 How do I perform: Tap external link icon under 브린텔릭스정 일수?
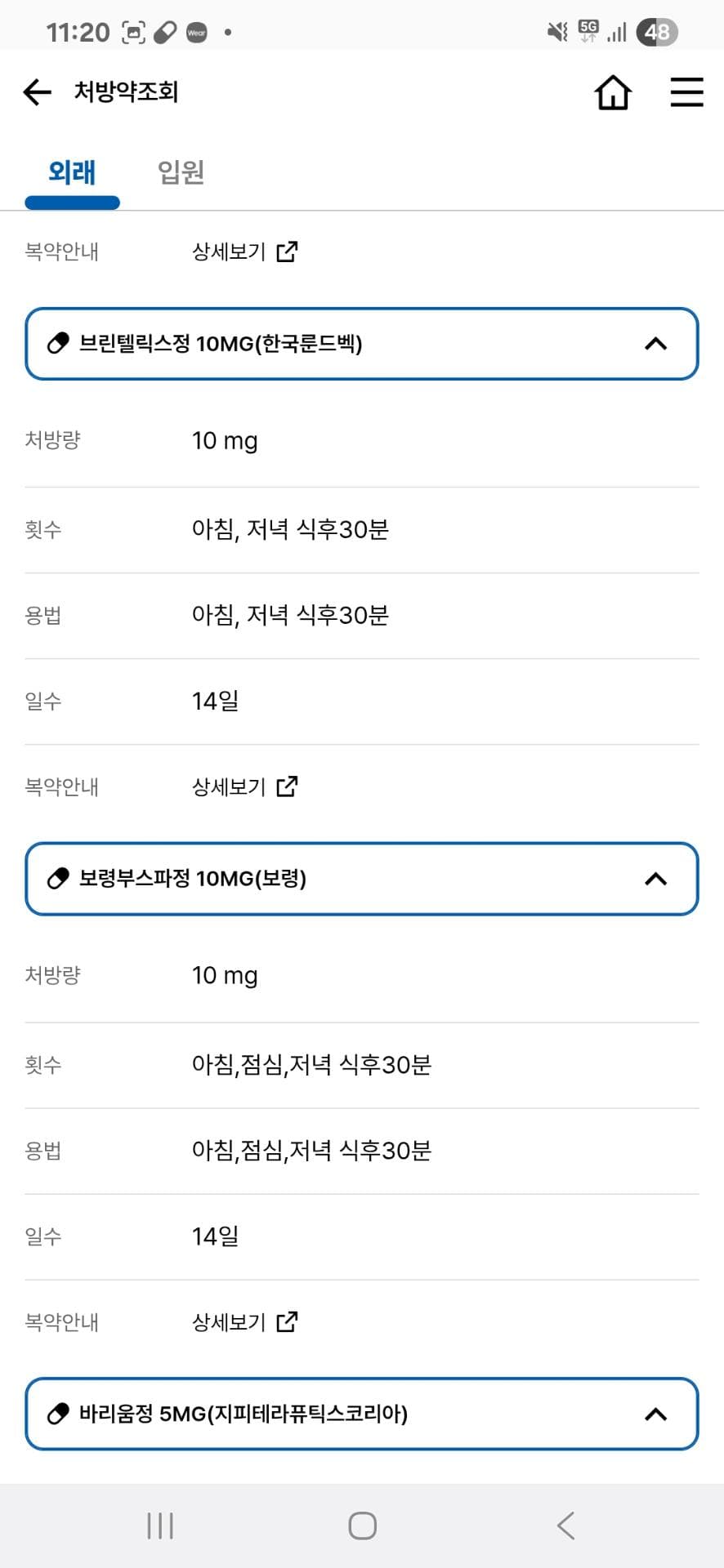click(x=288, y=786)
